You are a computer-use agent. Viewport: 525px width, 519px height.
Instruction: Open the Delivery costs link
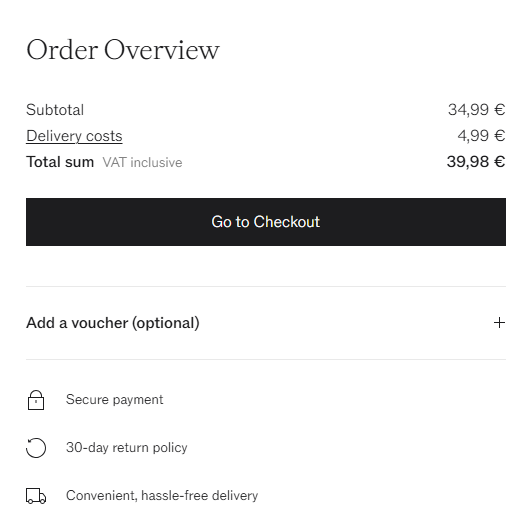pyautogui.click(x=74, y=136)
